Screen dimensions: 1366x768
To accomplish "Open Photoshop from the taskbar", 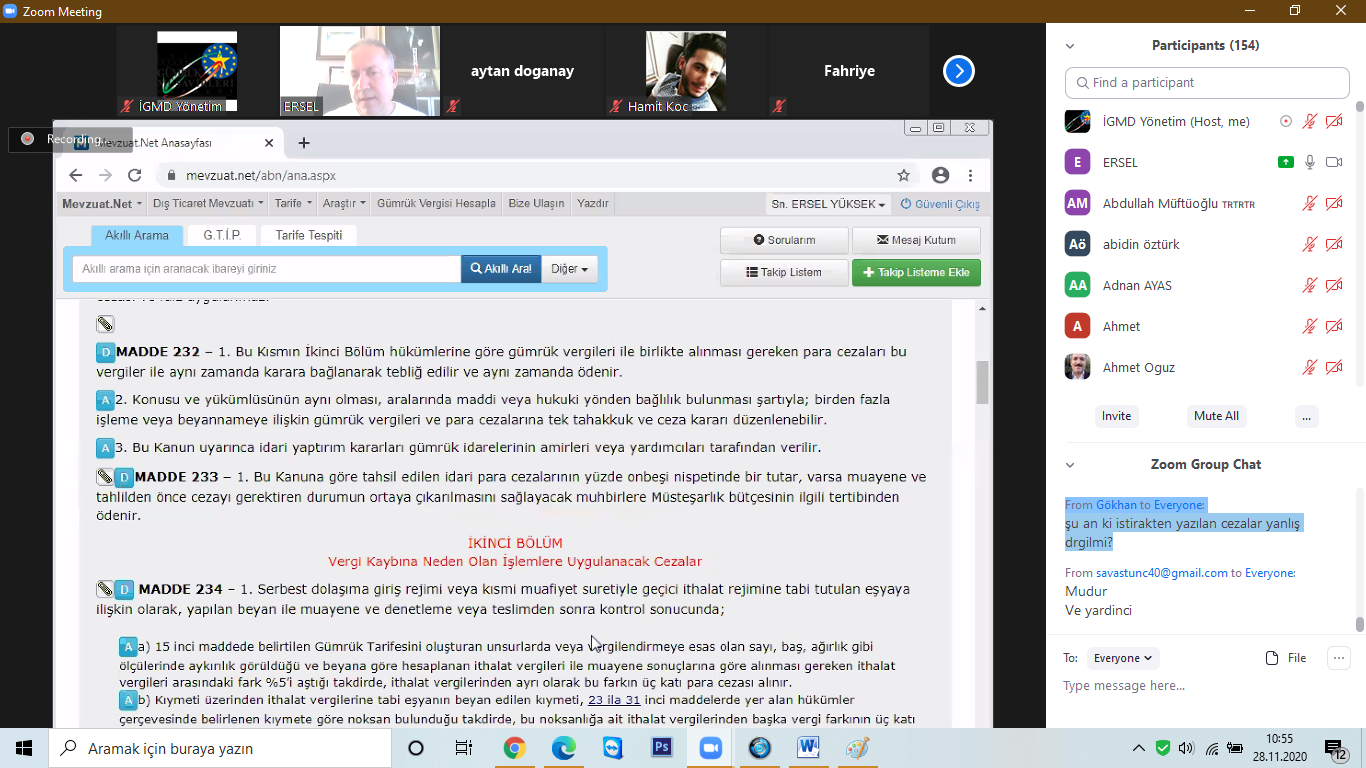I will (x=661, y=748).
